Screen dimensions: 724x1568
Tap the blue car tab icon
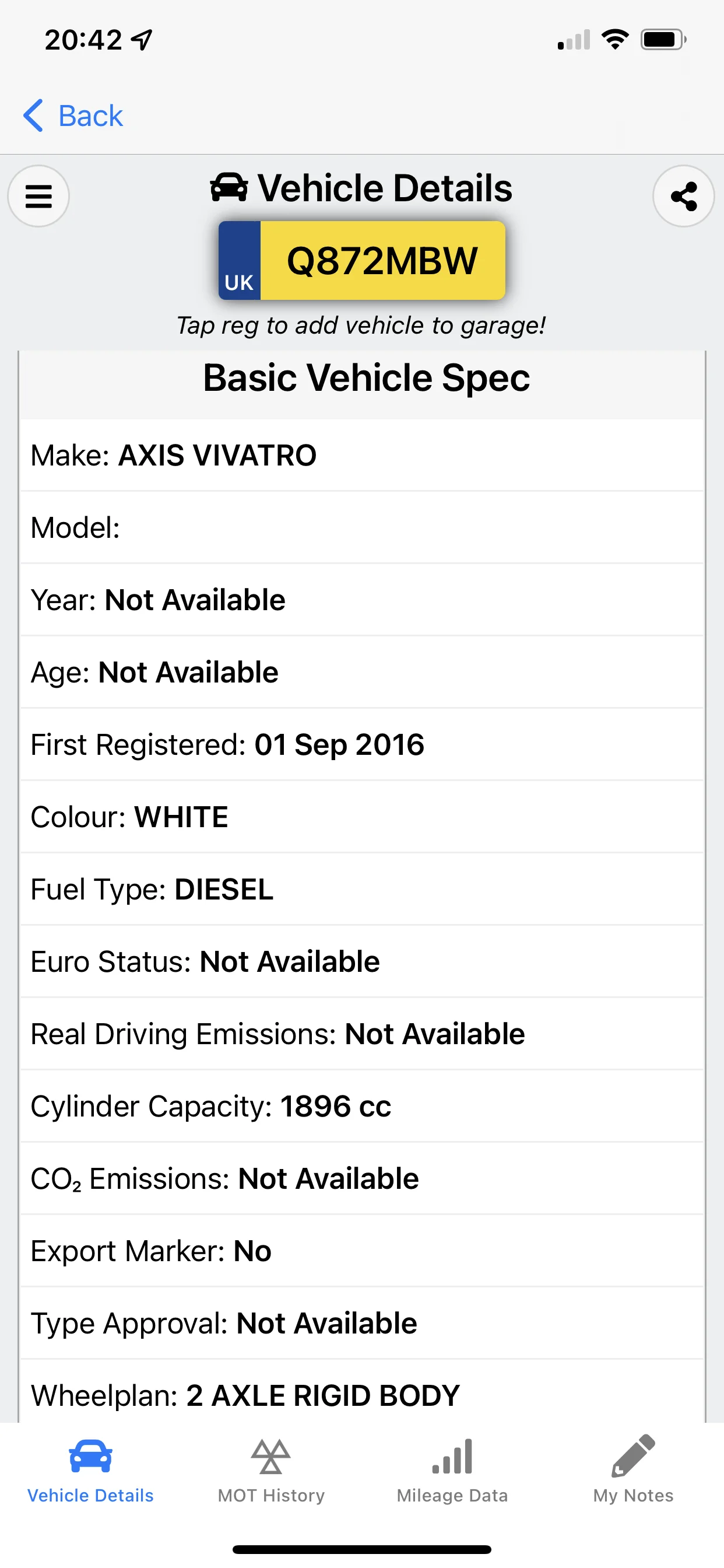(x=91, y=1456)
